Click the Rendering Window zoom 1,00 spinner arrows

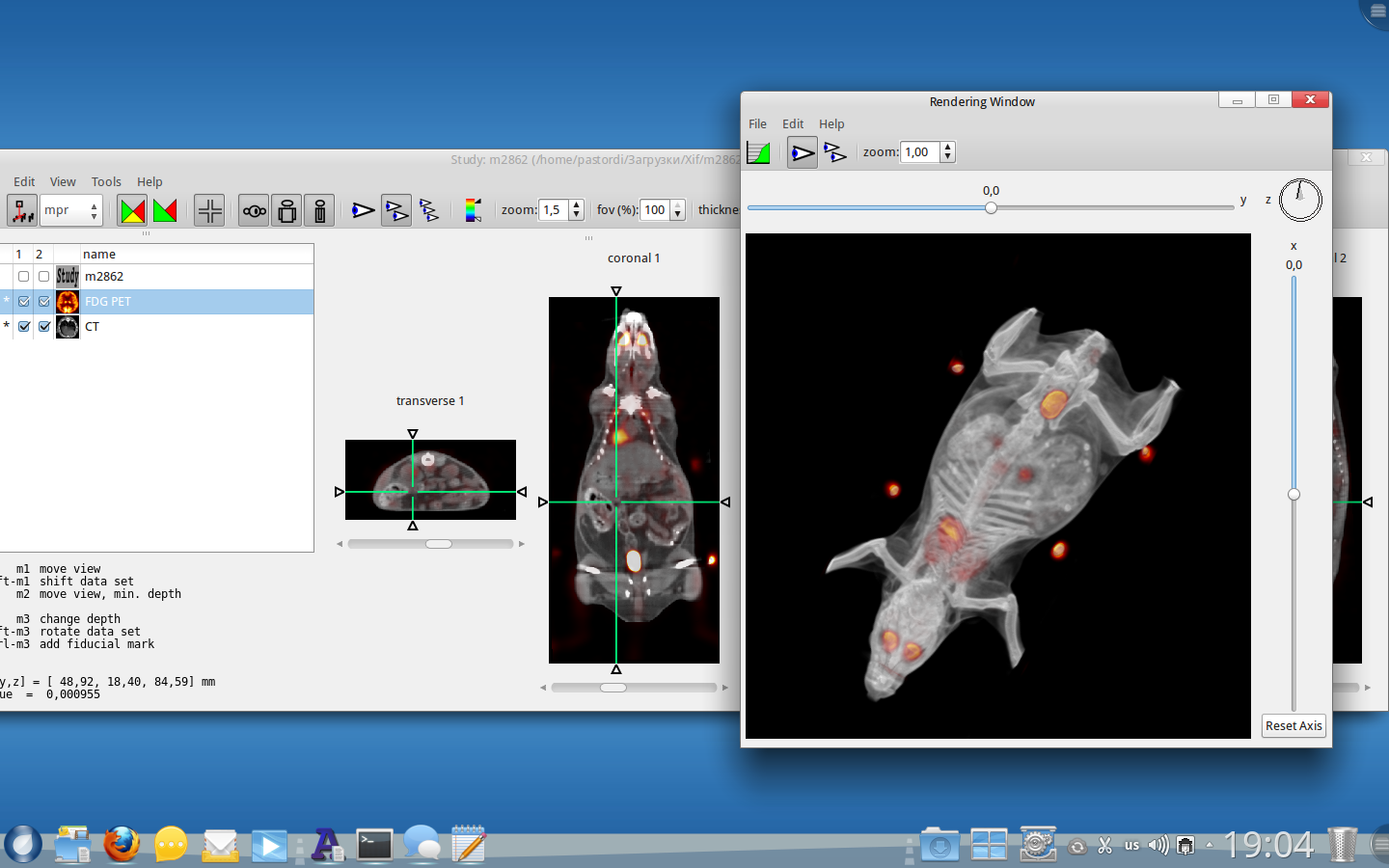click(x=948, y=152)
